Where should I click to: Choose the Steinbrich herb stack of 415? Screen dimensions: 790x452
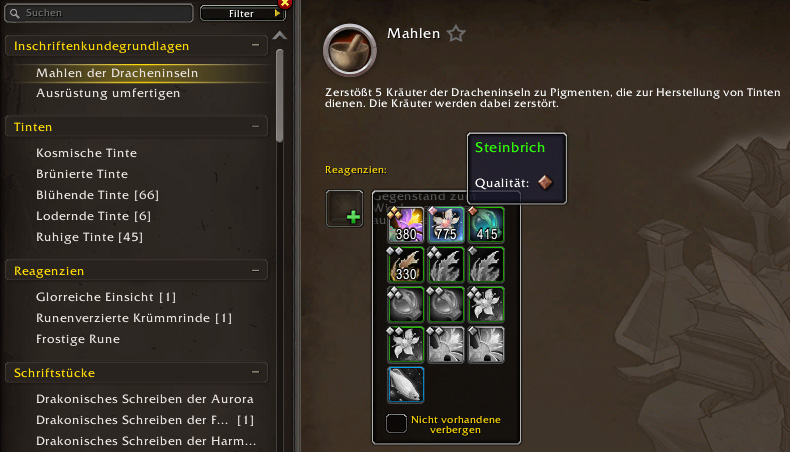(x=486, y=225)
